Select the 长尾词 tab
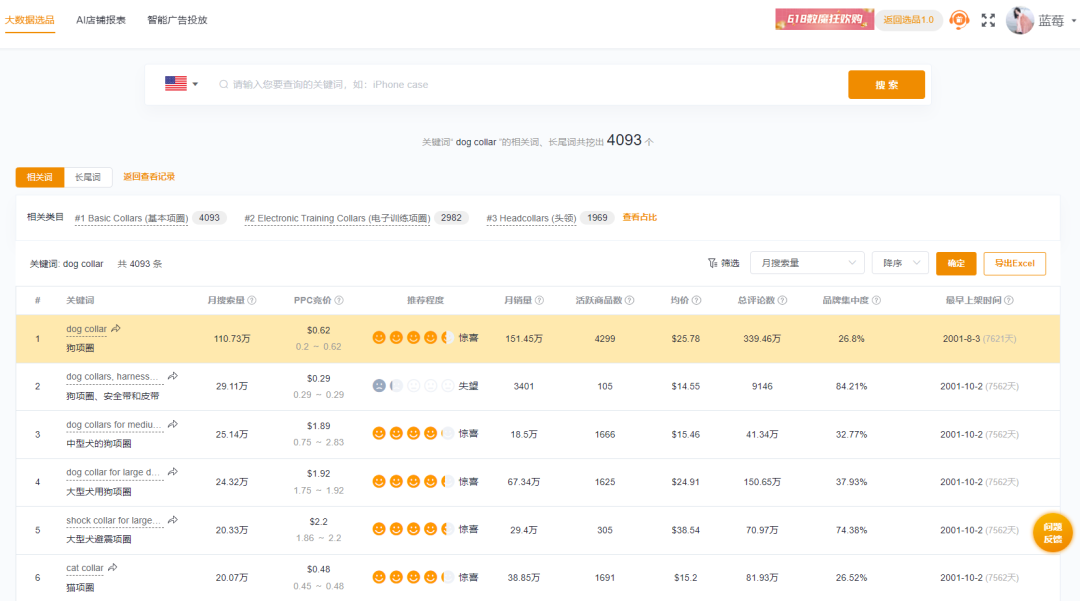Viewport: 1080px width, 601px height. (88, 177)
